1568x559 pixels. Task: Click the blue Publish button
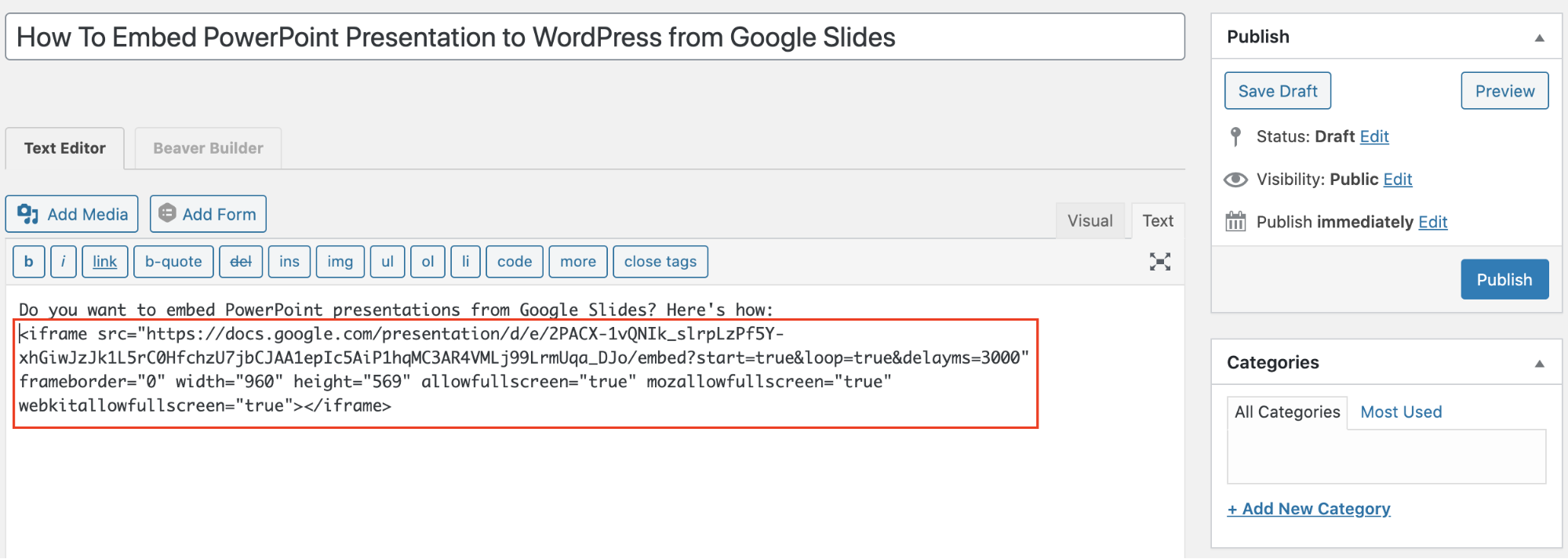click(1504, 280)
